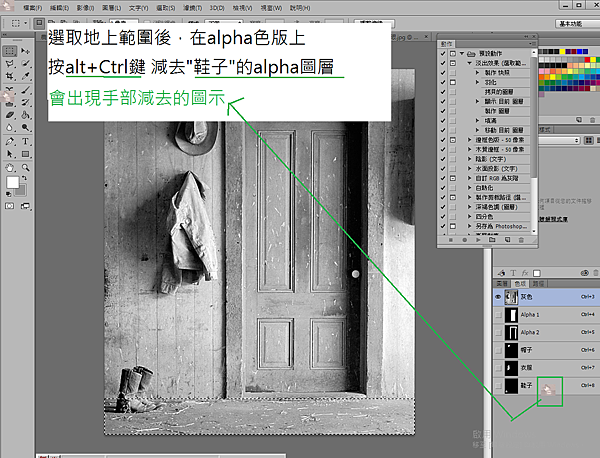This screenshot has width=600, height=458.
Task: Select the Crop tool
Action: 10,76
